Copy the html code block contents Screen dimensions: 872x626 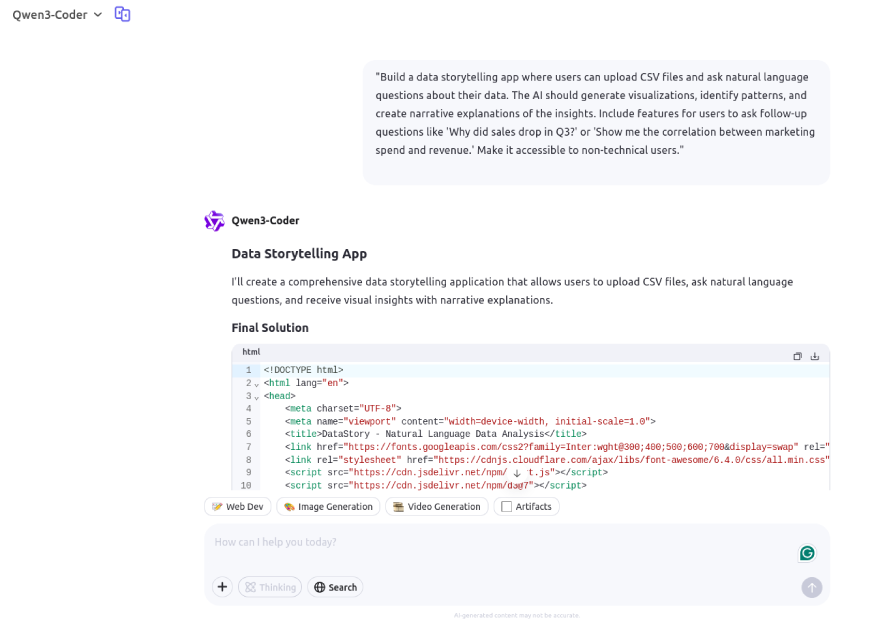coord(797,356)
